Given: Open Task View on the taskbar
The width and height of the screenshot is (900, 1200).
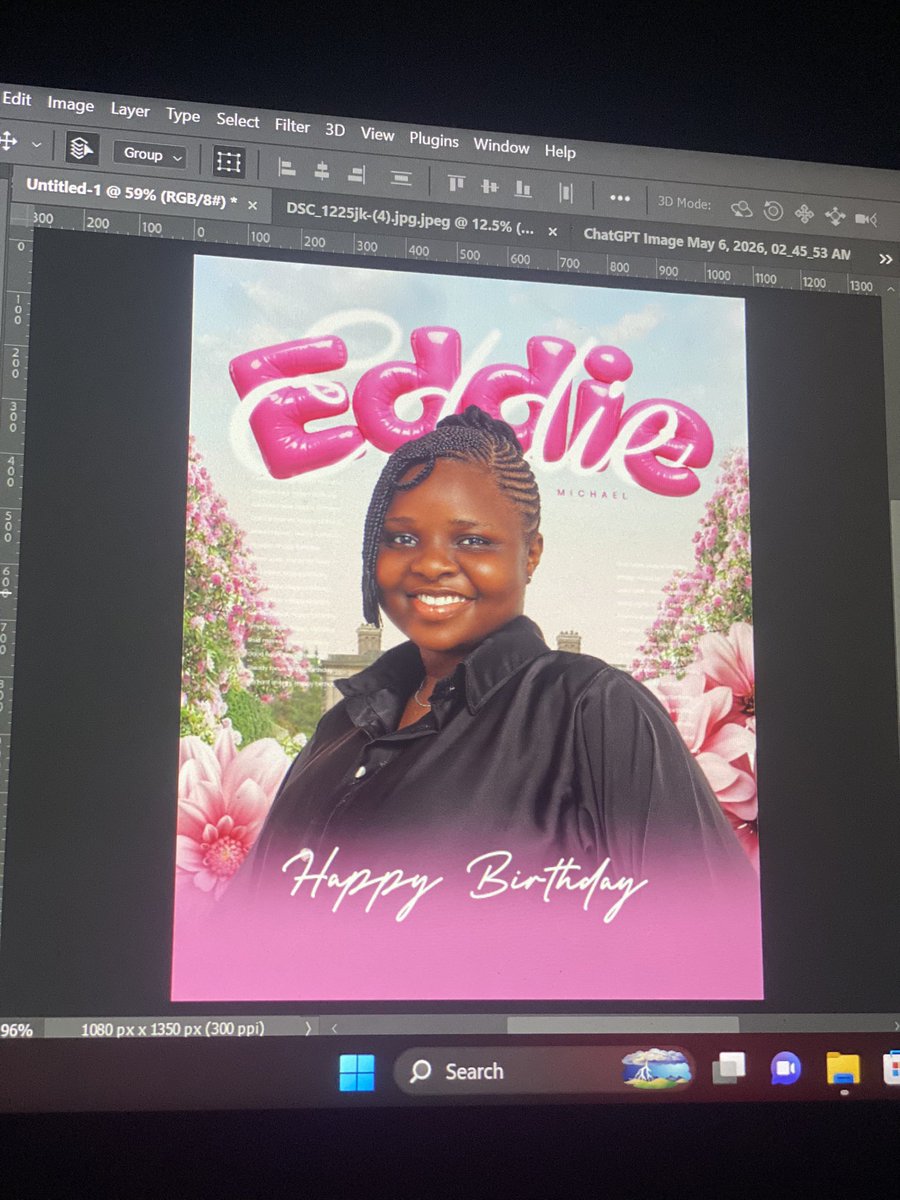Looking at the screenshot, I should click(729, 1069).
